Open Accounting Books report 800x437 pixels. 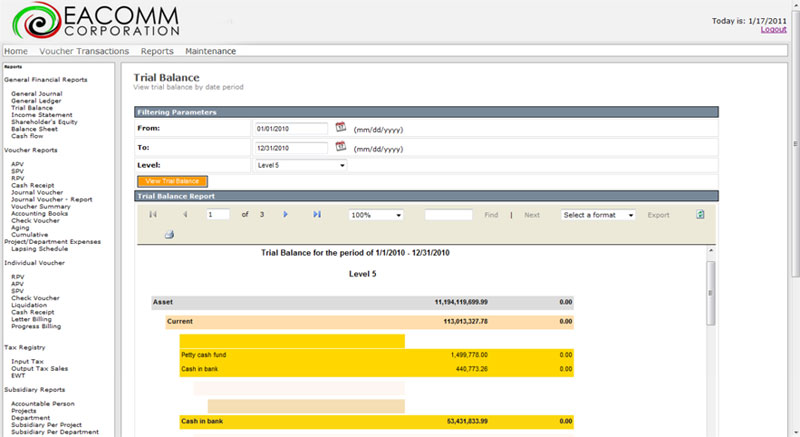click(39, 214)
